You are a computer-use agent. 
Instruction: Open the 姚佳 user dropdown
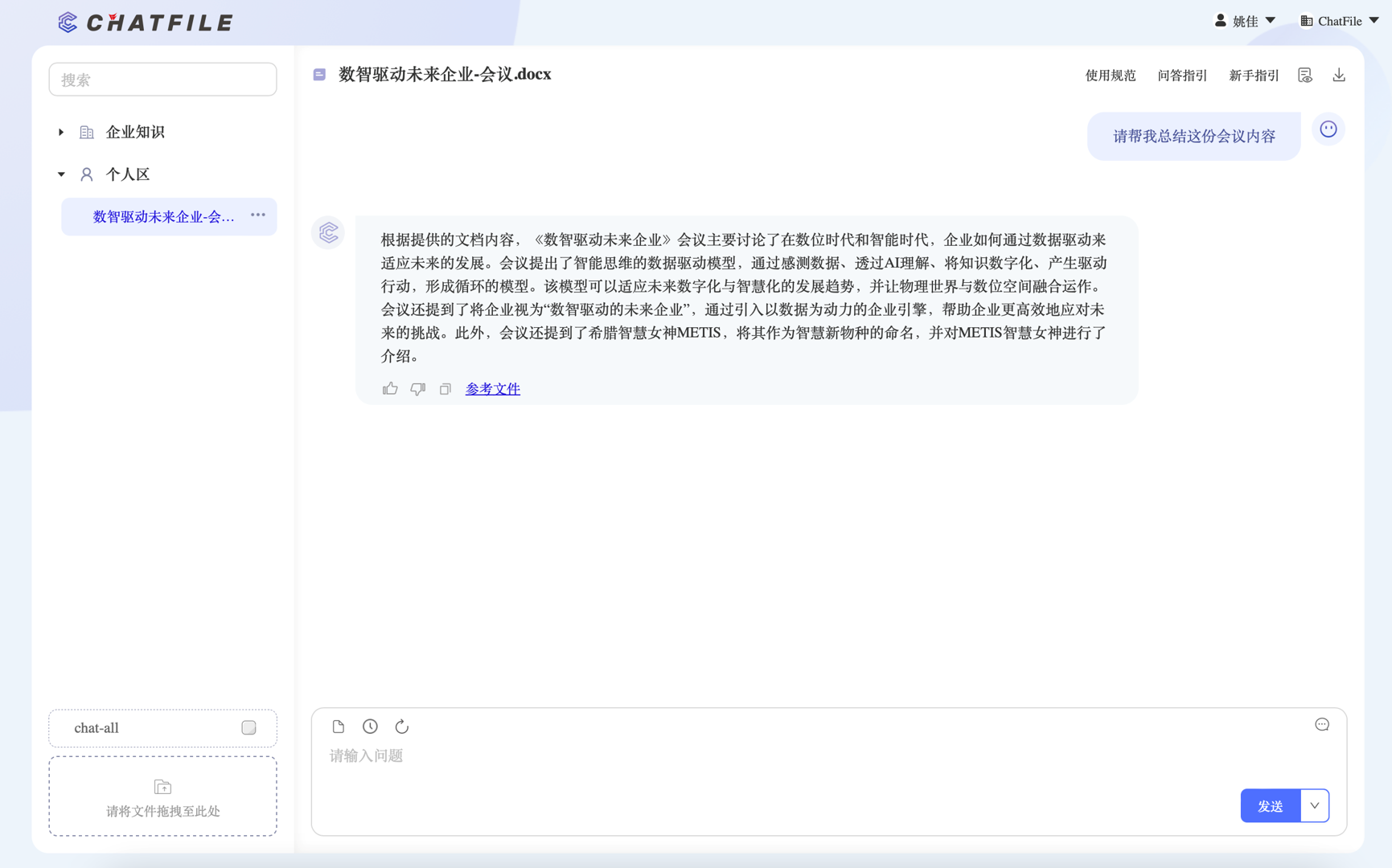(1245, 21)
